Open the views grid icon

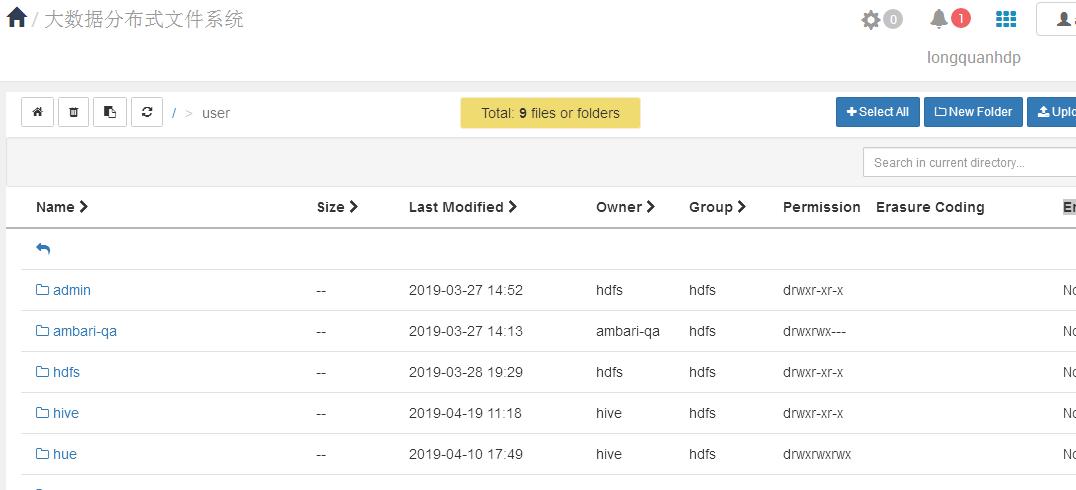1006,19
